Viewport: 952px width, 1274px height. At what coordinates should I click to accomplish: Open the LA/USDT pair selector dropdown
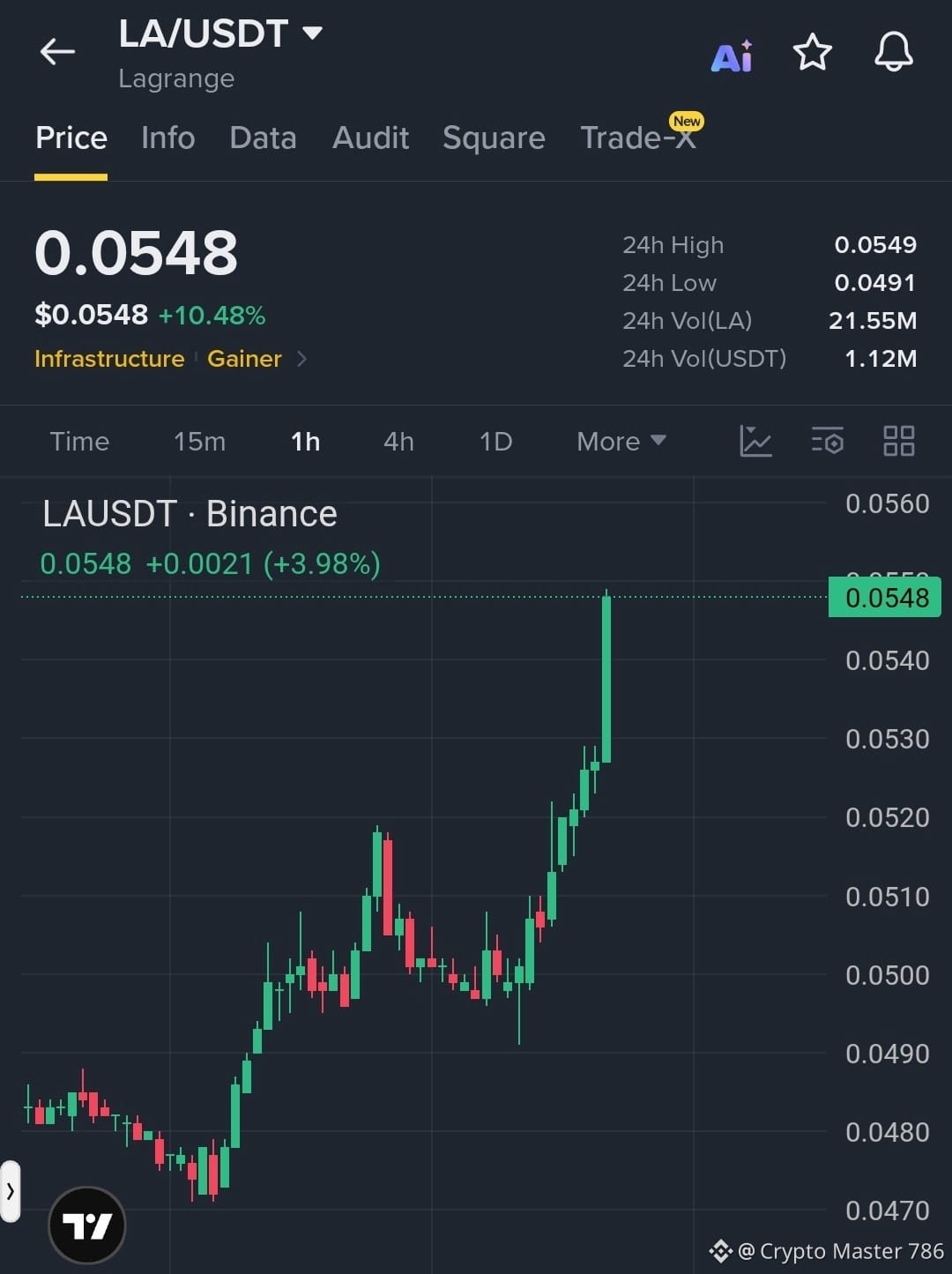220,34
